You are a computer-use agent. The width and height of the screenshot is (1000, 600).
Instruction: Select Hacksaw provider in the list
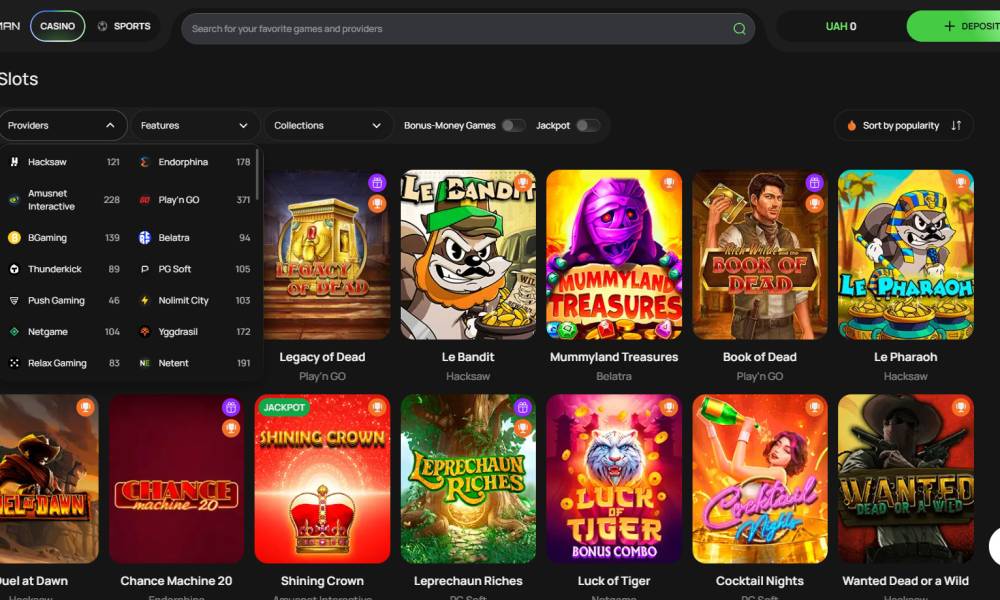pyautogui.click(x=47, y=162)
